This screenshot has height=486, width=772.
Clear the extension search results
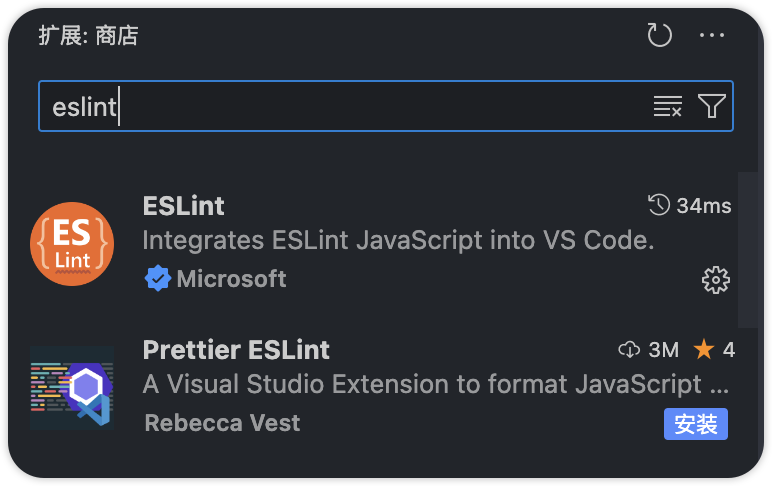(667, 107)
